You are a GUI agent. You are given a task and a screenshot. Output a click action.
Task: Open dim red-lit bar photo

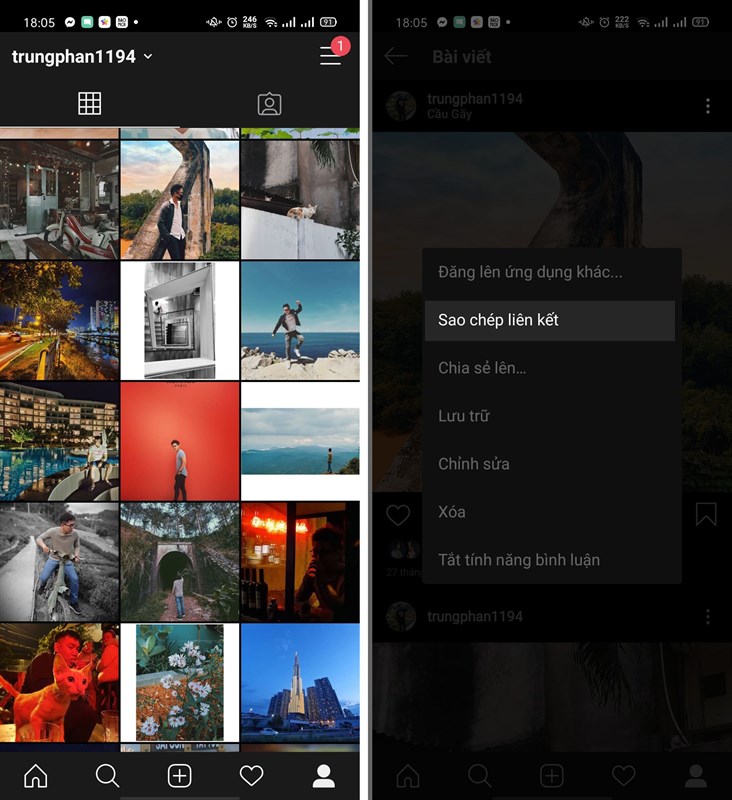coord(300,562)
